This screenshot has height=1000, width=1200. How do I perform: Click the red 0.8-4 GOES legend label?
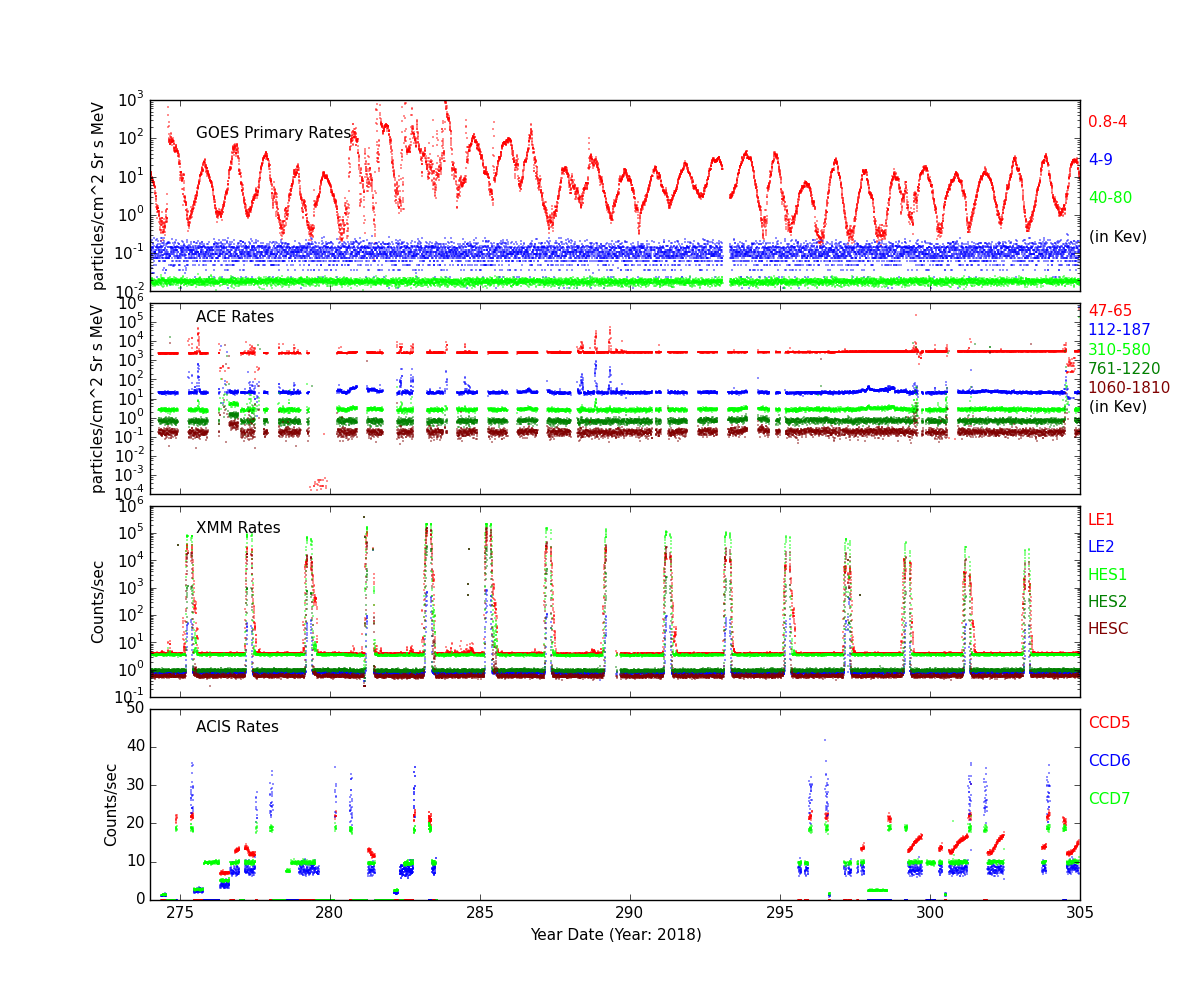(x=1107, y=122)
